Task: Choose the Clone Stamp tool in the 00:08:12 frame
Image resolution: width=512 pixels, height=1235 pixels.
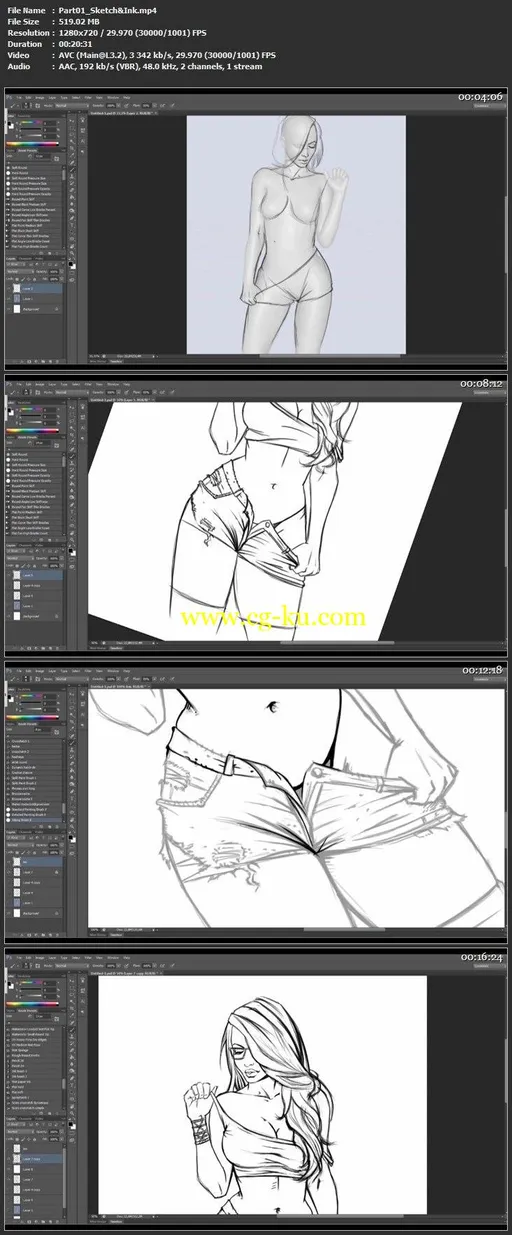Action: tap(72, 463)
